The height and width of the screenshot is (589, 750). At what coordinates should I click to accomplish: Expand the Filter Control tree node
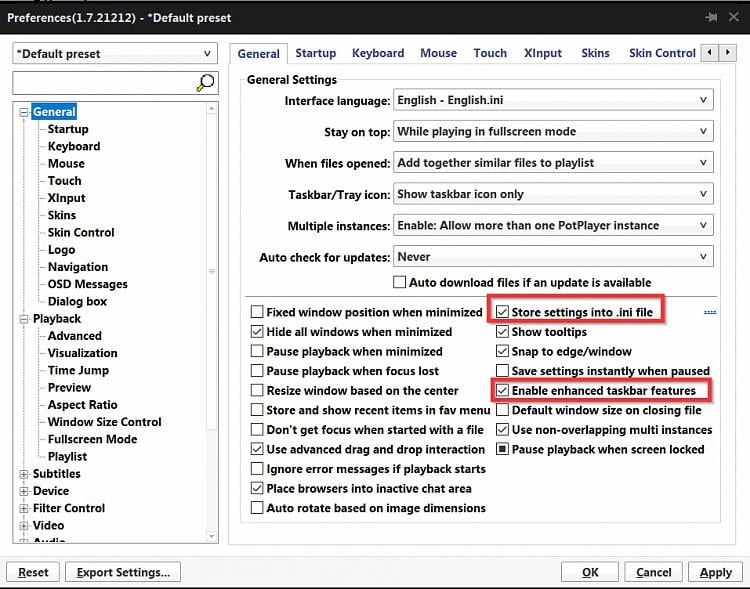(x=23, y=509)
